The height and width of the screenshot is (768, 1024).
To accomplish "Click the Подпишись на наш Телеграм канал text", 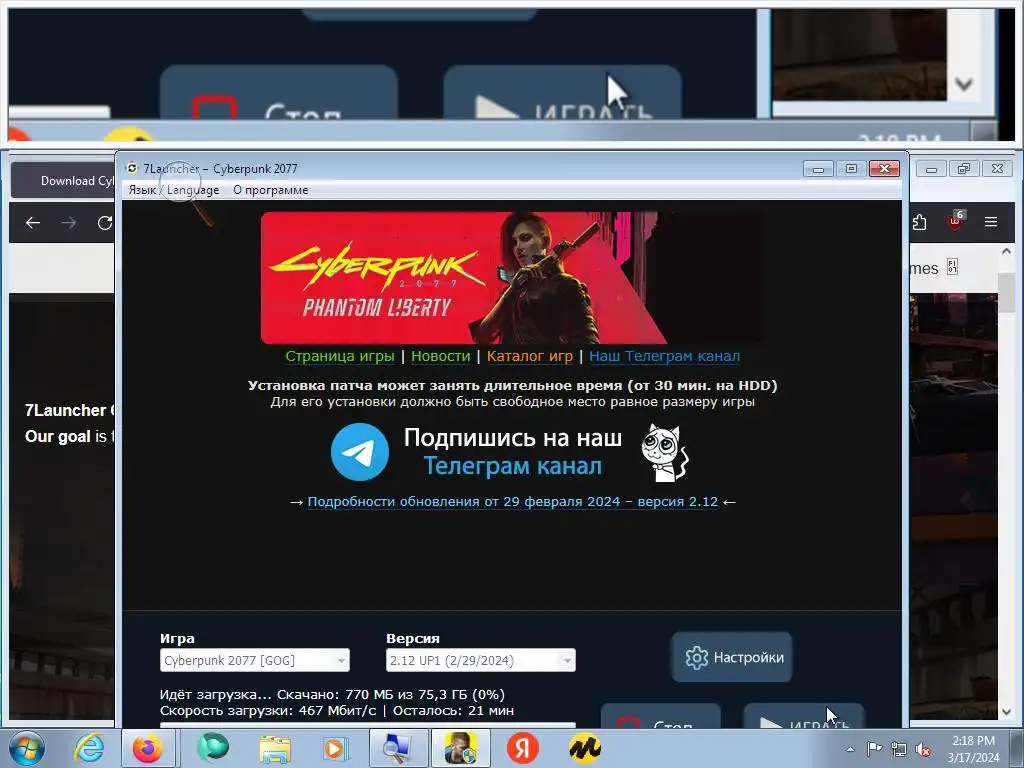I will coord(513,452).
